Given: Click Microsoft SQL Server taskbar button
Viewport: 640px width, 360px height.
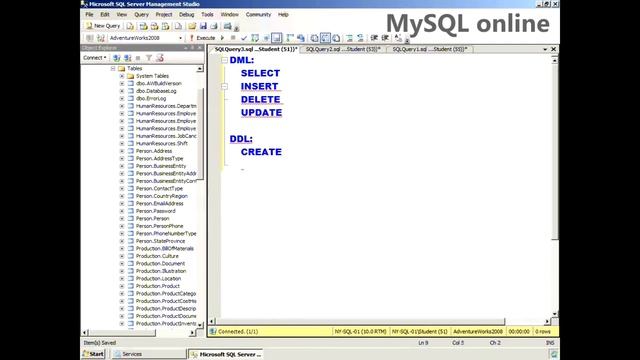Looking at the screenshot, I should pos(225,354).
